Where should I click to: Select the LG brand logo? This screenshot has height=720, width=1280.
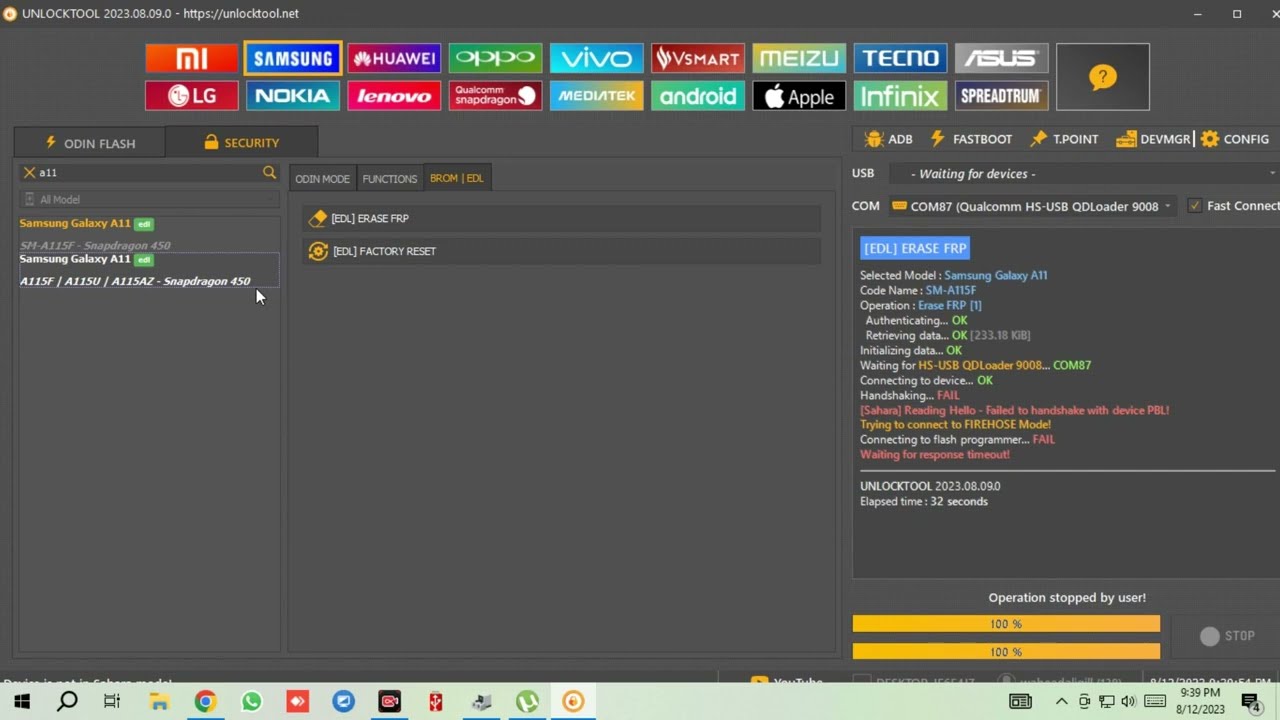pos(192,96)
